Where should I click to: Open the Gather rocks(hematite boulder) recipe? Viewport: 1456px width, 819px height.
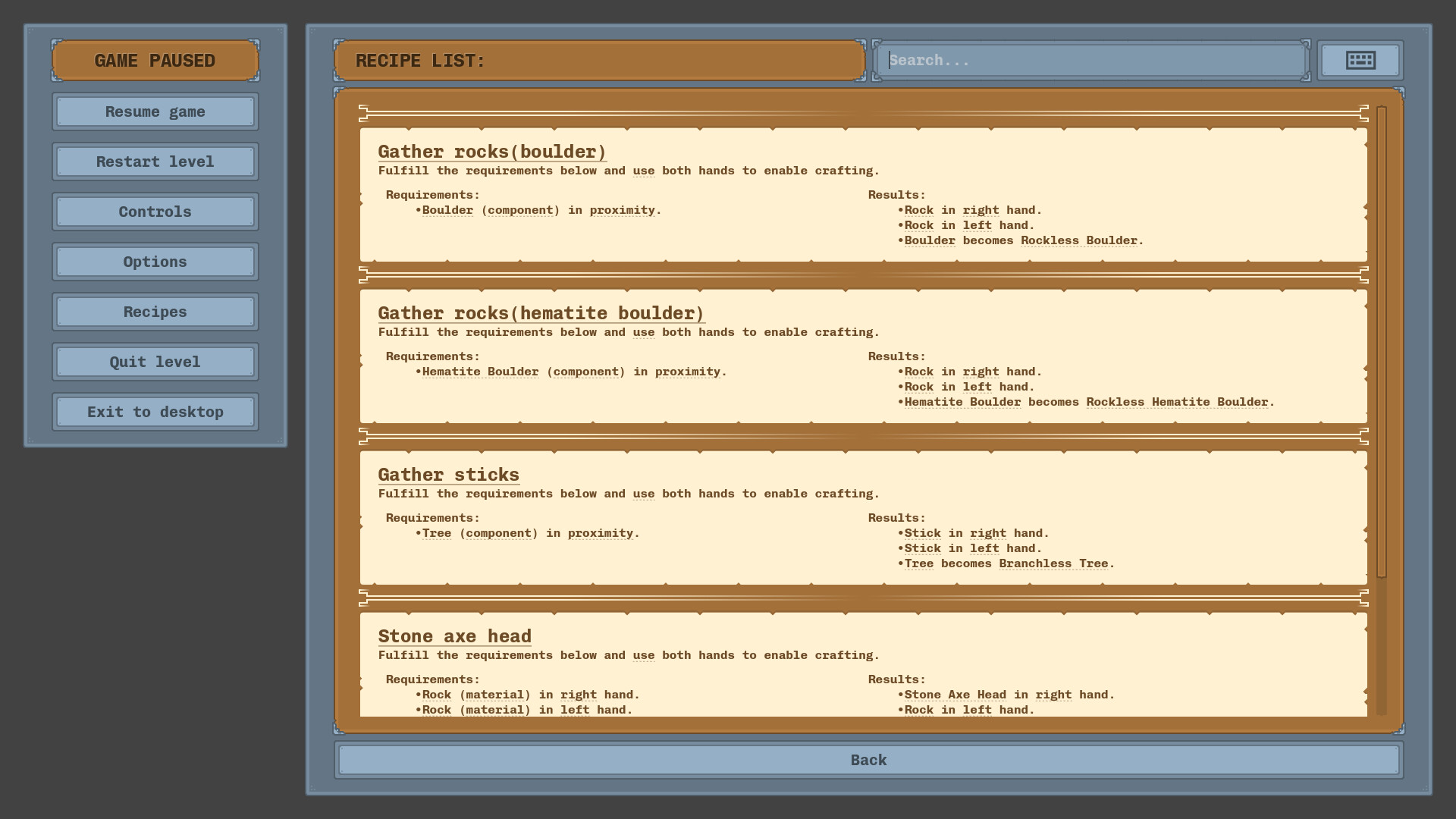(x=540, y=313)
